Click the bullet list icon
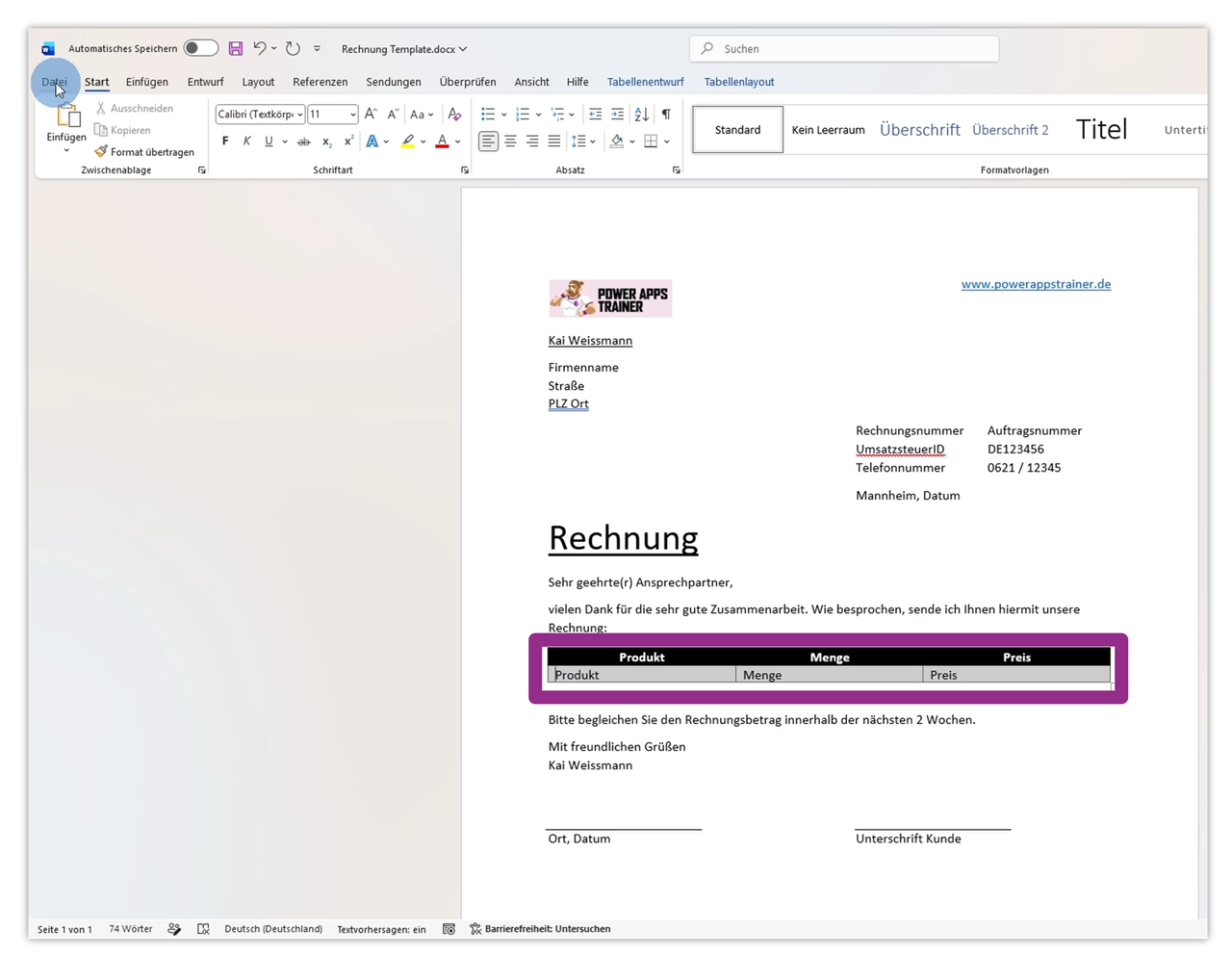This screenshot has width=1232, height=955. pos(488,115)
